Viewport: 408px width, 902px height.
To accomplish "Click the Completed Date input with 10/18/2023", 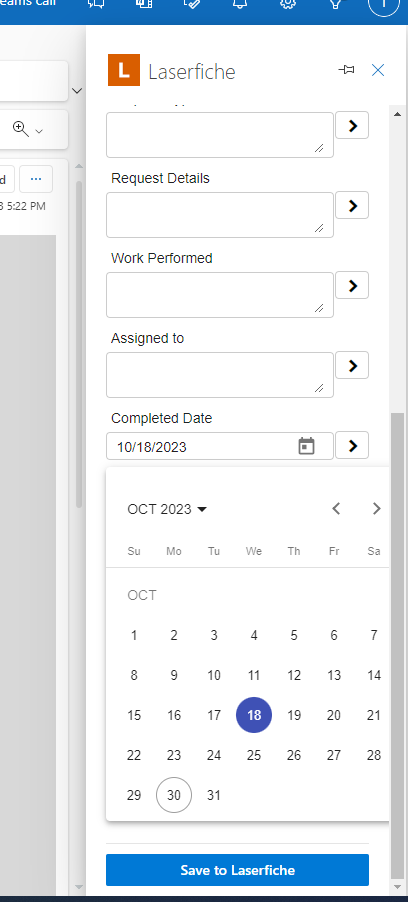I will coord(201,446).
